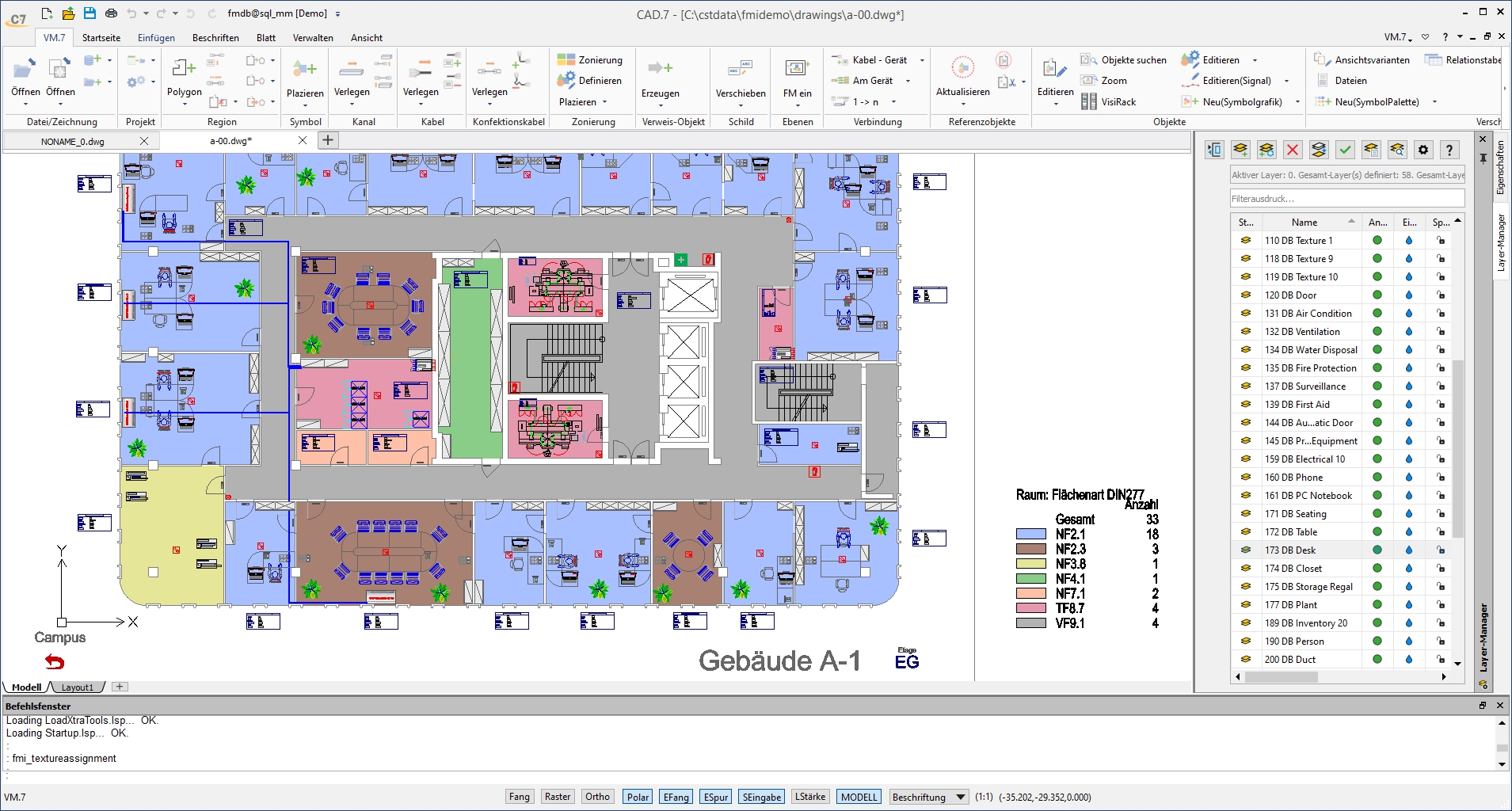Viewport: 1512px width, 811px height.
Task: Toggle visibility dot of 120 DB Door layer
Action: coord(1377,295)
